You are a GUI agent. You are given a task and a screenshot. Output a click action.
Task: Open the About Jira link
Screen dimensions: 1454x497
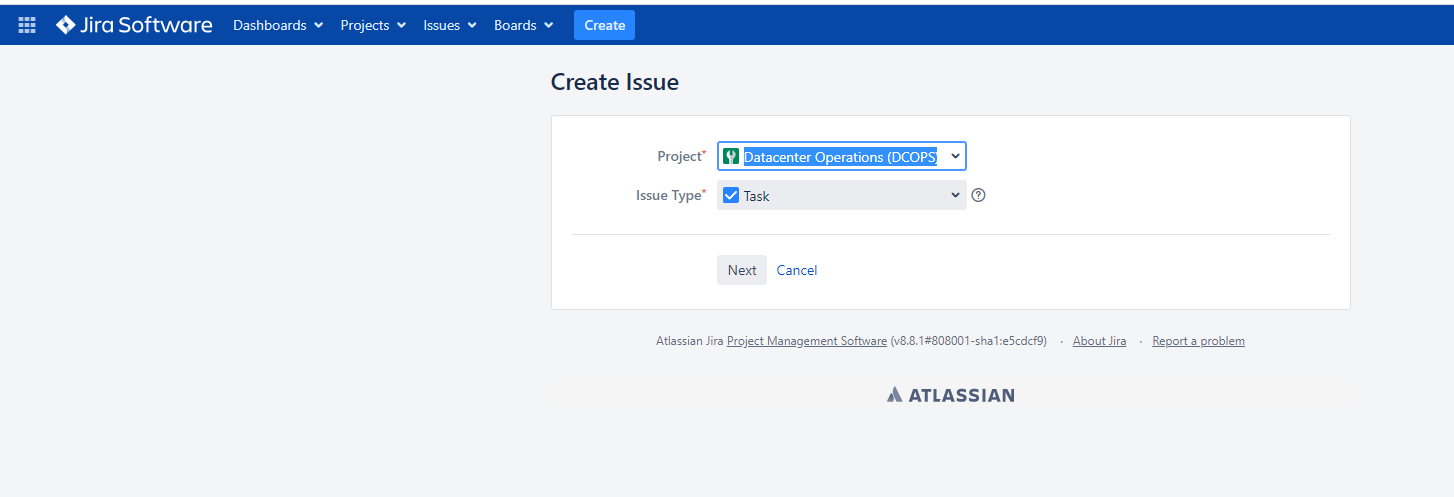click(1099, 341)
